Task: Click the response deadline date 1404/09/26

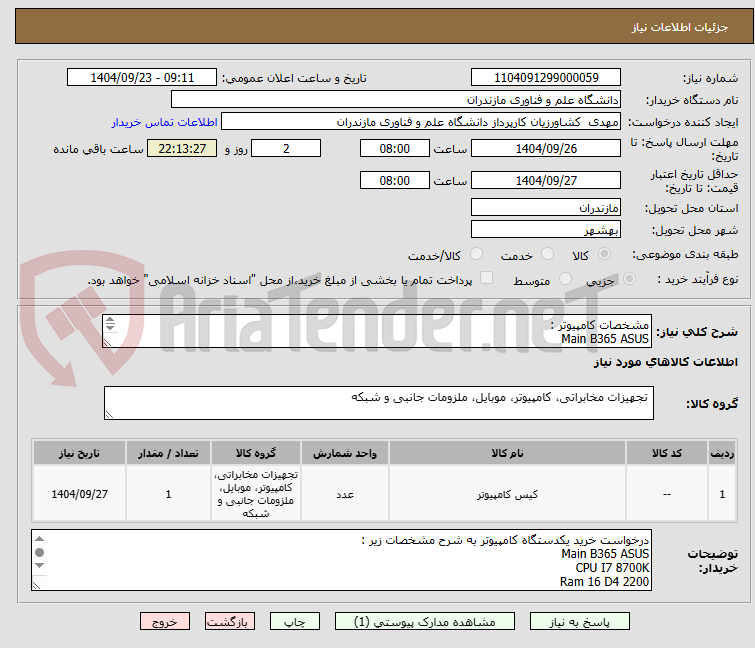Action: (x=546, y=148)
